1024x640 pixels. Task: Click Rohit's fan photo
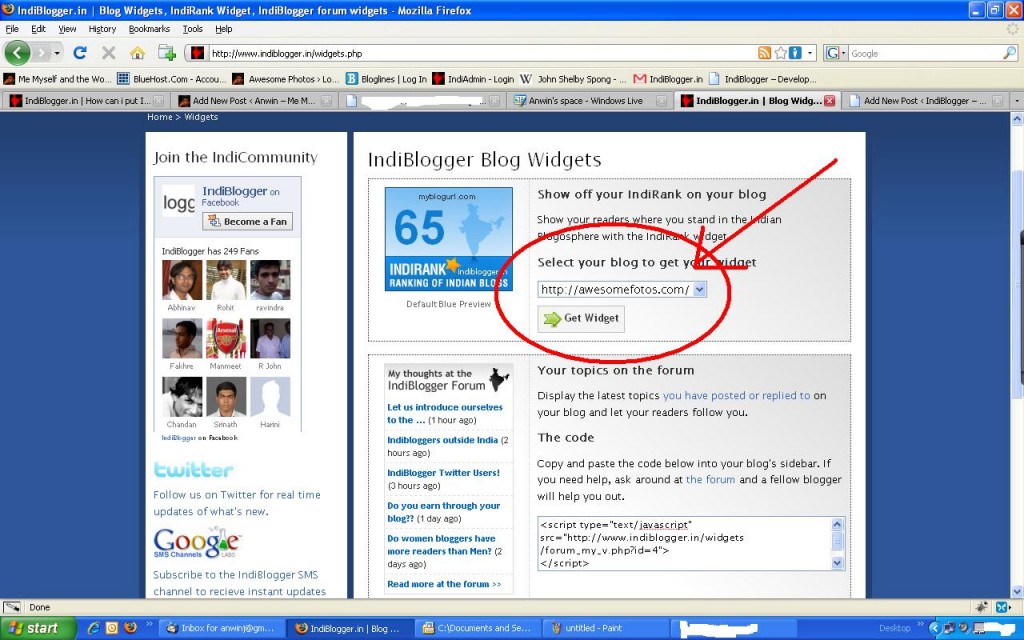point(226,280)
